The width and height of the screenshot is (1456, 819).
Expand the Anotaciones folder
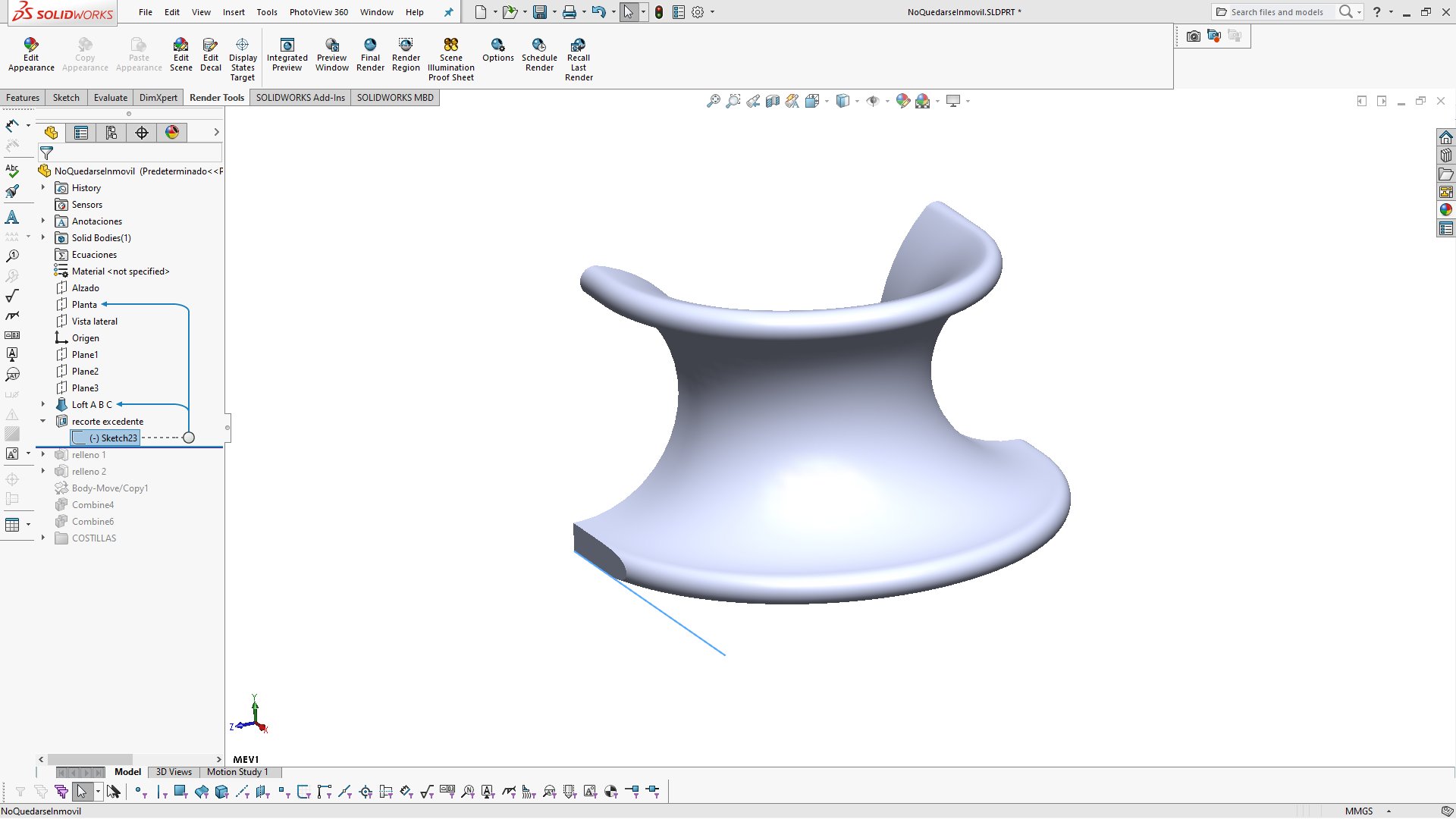43,221
